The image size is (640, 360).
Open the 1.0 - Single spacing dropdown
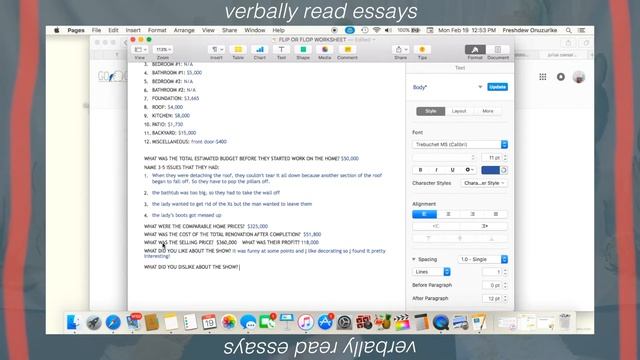483,259
